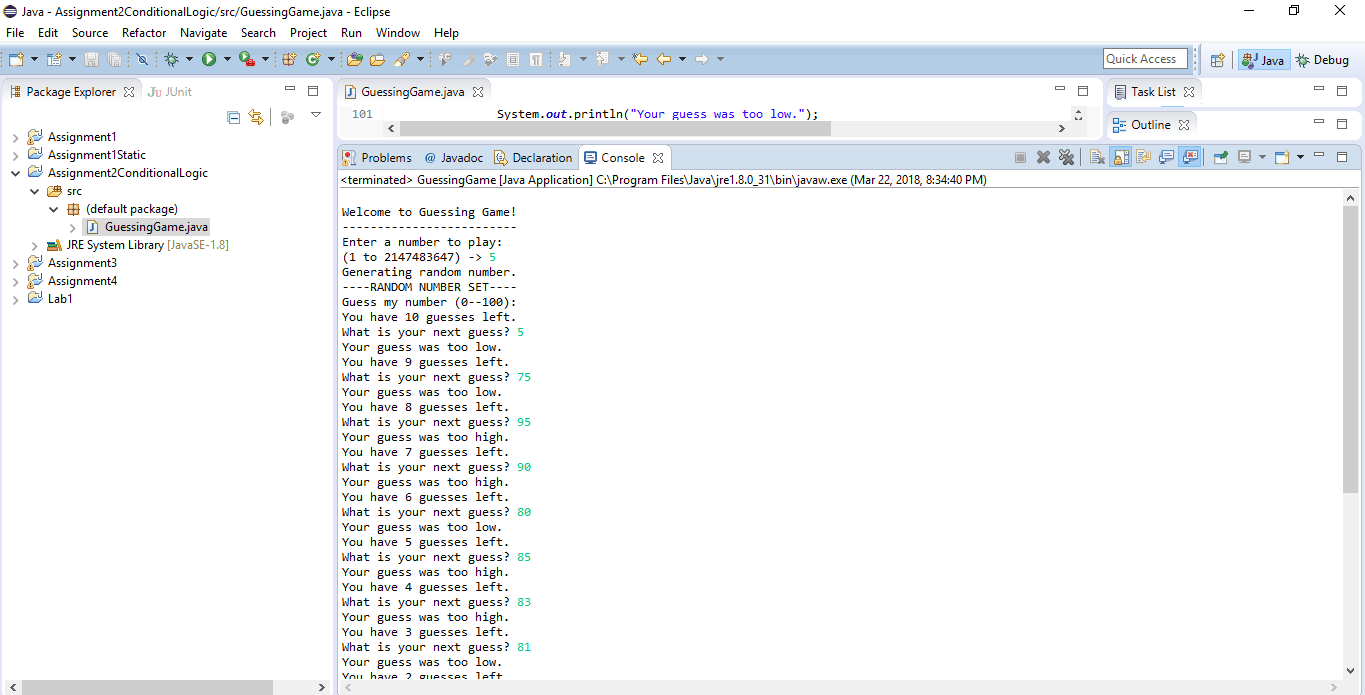Open the Debug button dropdown arrow

point(189,60)
